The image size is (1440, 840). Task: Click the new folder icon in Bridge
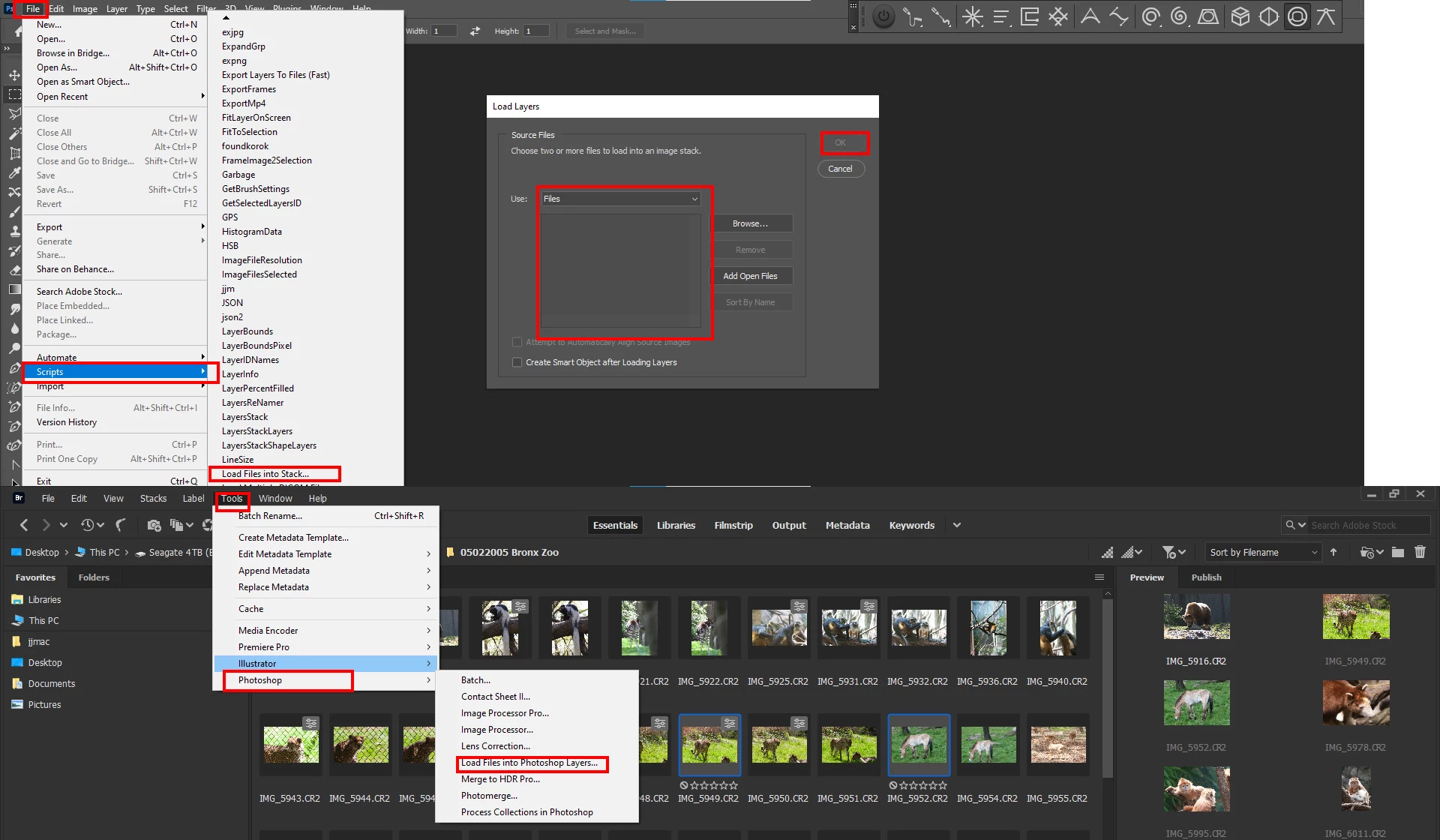1397,552
